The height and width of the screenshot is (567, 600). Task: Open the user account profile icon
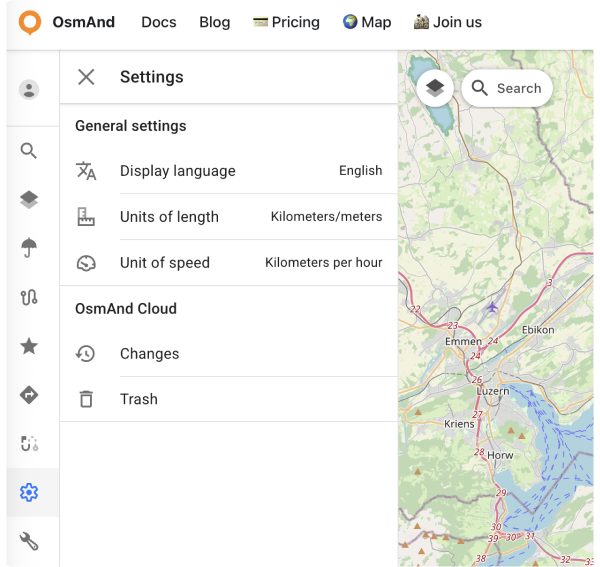pos(29,90)
